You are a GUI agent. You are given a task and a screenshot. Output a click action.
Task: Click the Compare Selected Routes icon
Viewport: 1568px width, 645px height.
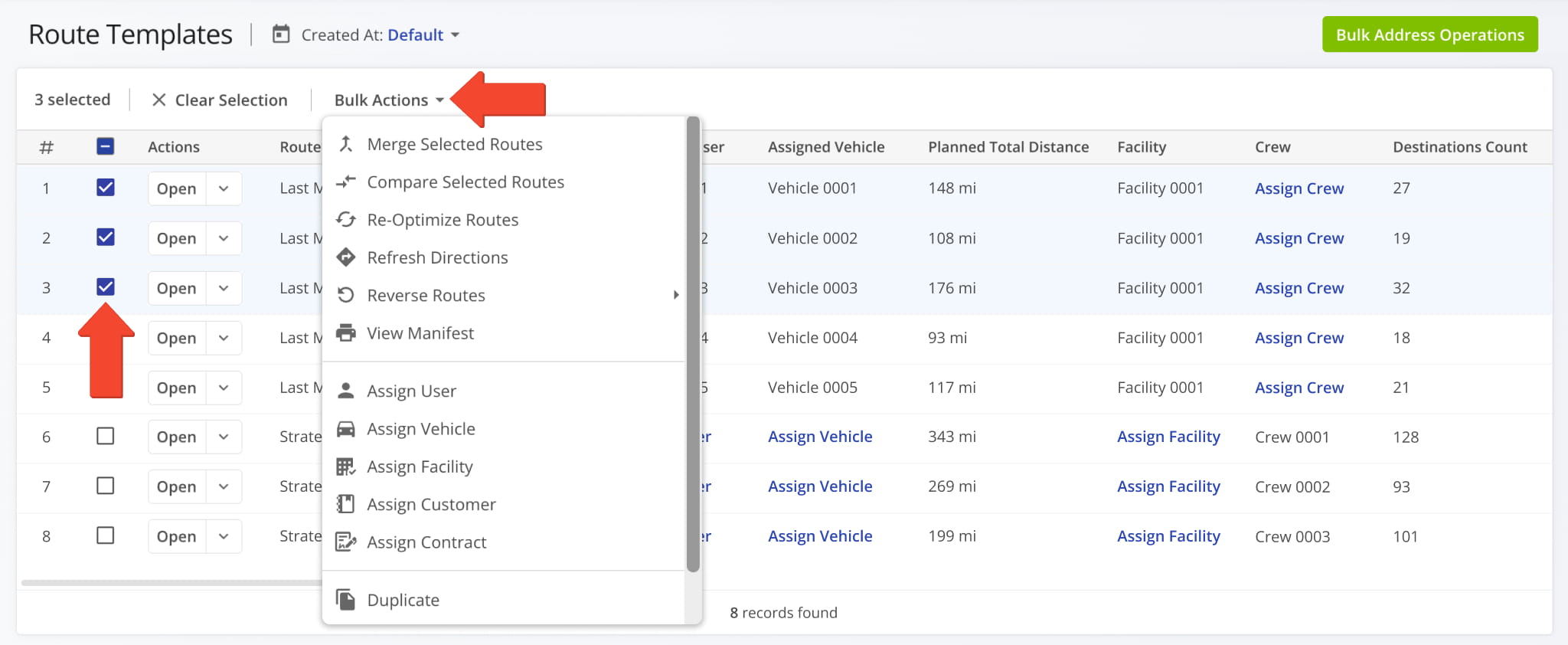(x=346, y=182)
